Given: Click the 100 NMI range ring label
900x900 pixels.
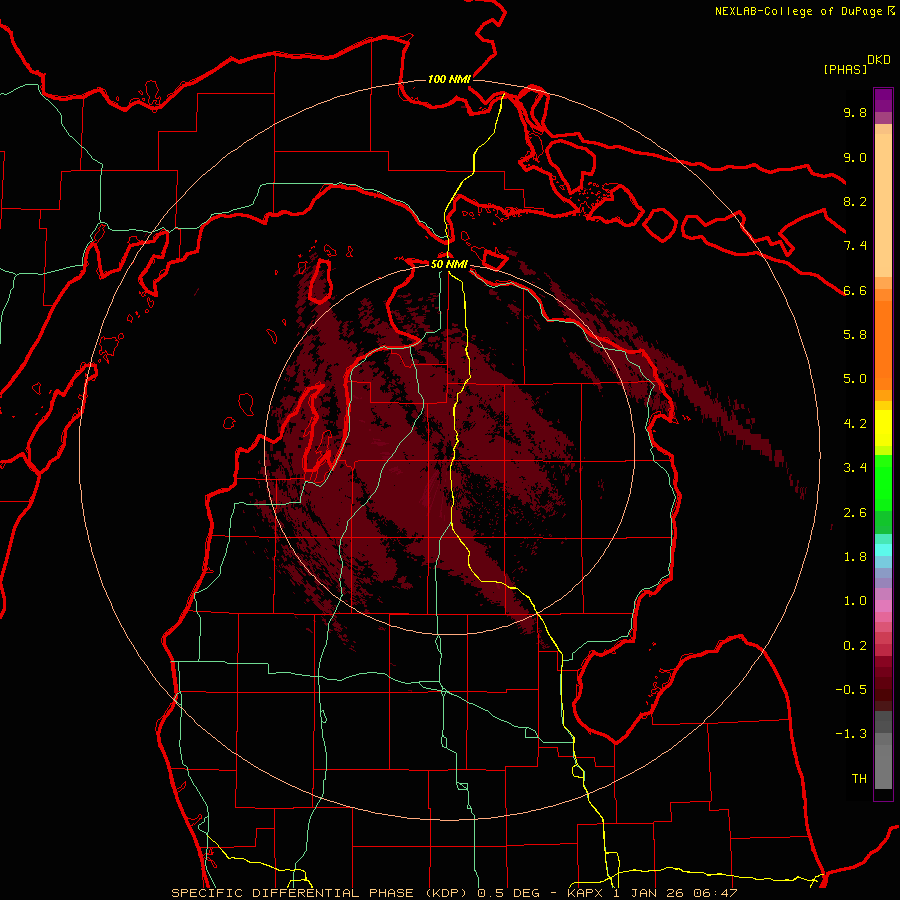Looking at the screenshot, I should coord(449,79).
